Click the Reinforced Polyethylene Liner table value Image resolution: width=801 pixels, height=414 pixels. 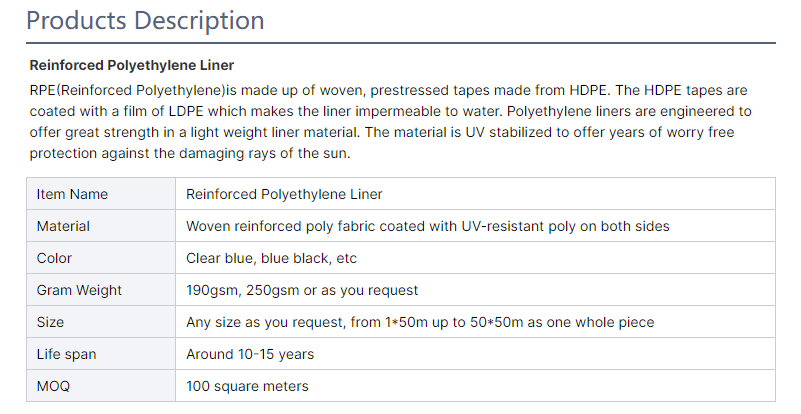click(284, 194)
